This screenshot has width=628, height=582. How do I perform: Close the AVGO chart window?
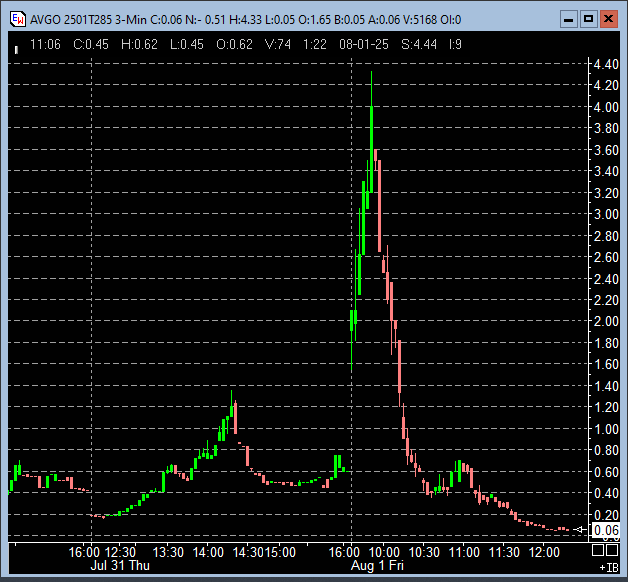pyautogui.click(x=608, y=19)
